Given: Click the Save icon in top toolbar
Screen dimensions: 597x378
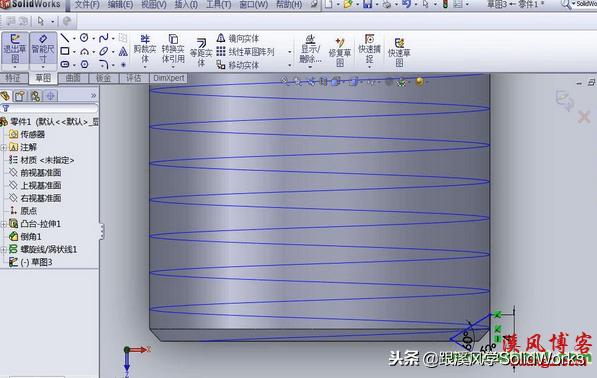Looking at the screenshot, I should (367, 4).
